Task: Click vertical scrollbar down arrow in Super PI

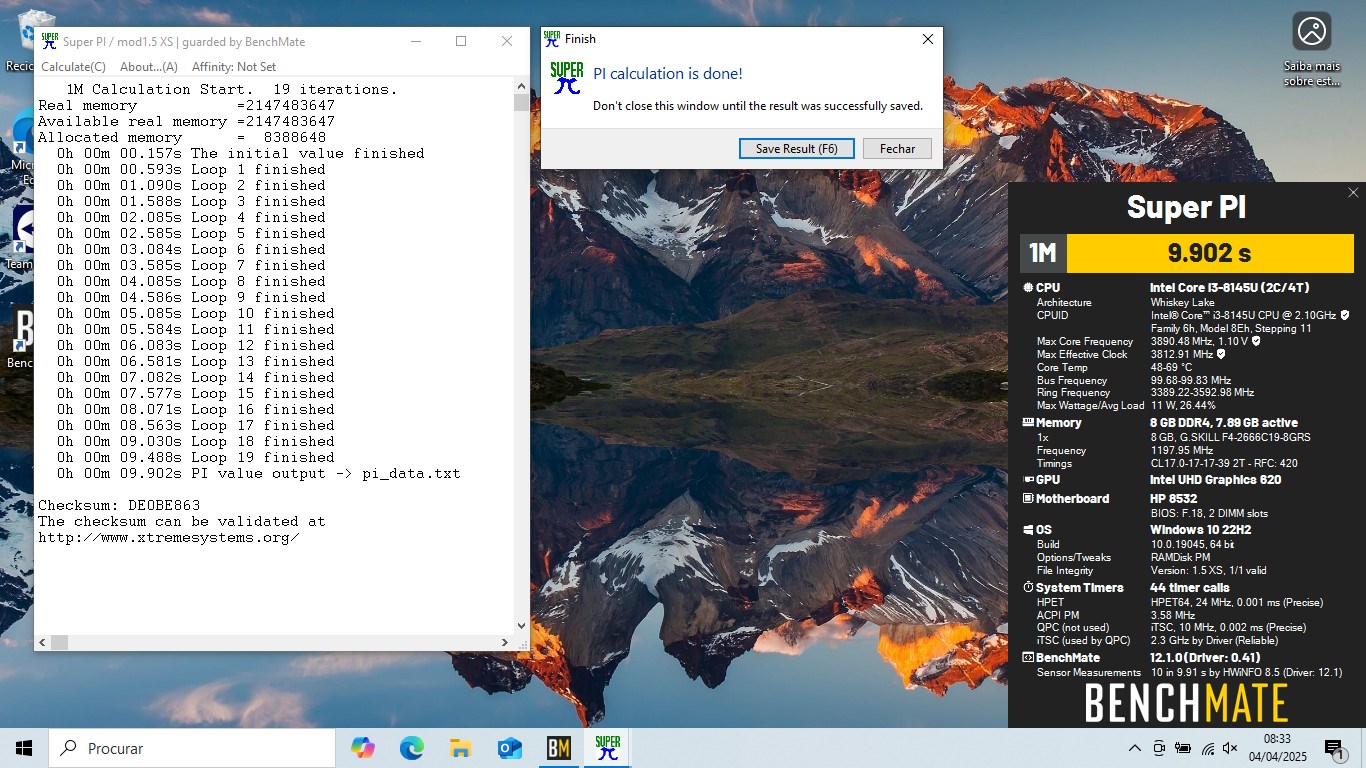Action: (521, 626)
